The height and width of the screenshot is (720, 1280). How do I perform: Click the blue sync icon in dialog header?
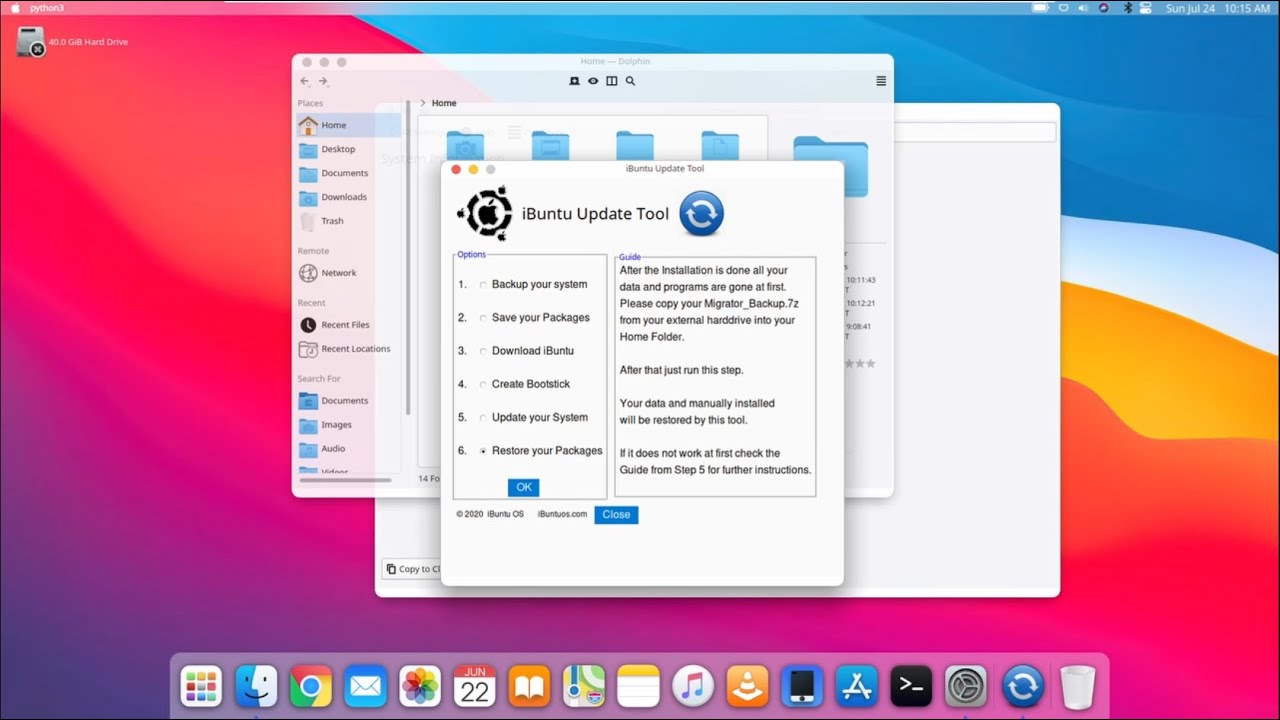pyautogui.click(x=701, y=214)
